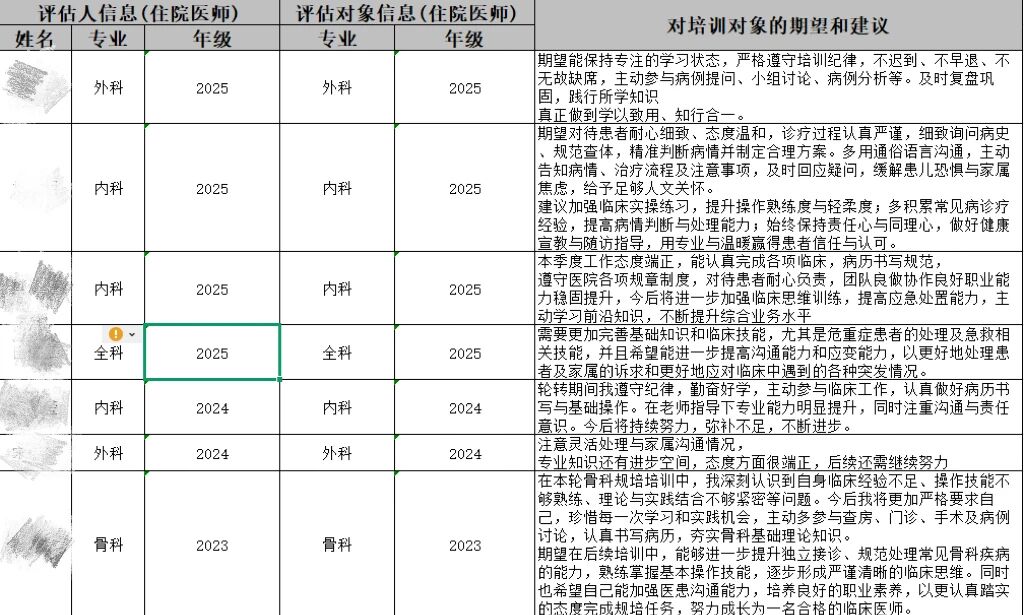Open the error-check dropdown arrow

pyautogui.click(x=132, y=333)
